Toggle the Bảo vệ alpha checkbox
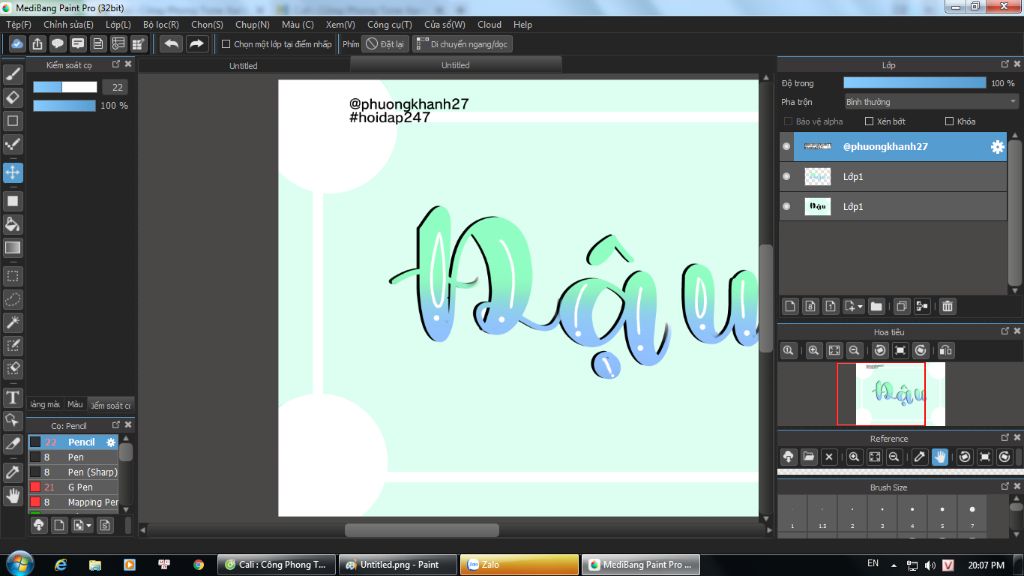Screen dimensions: 1024x576 (x=788, y=121)
